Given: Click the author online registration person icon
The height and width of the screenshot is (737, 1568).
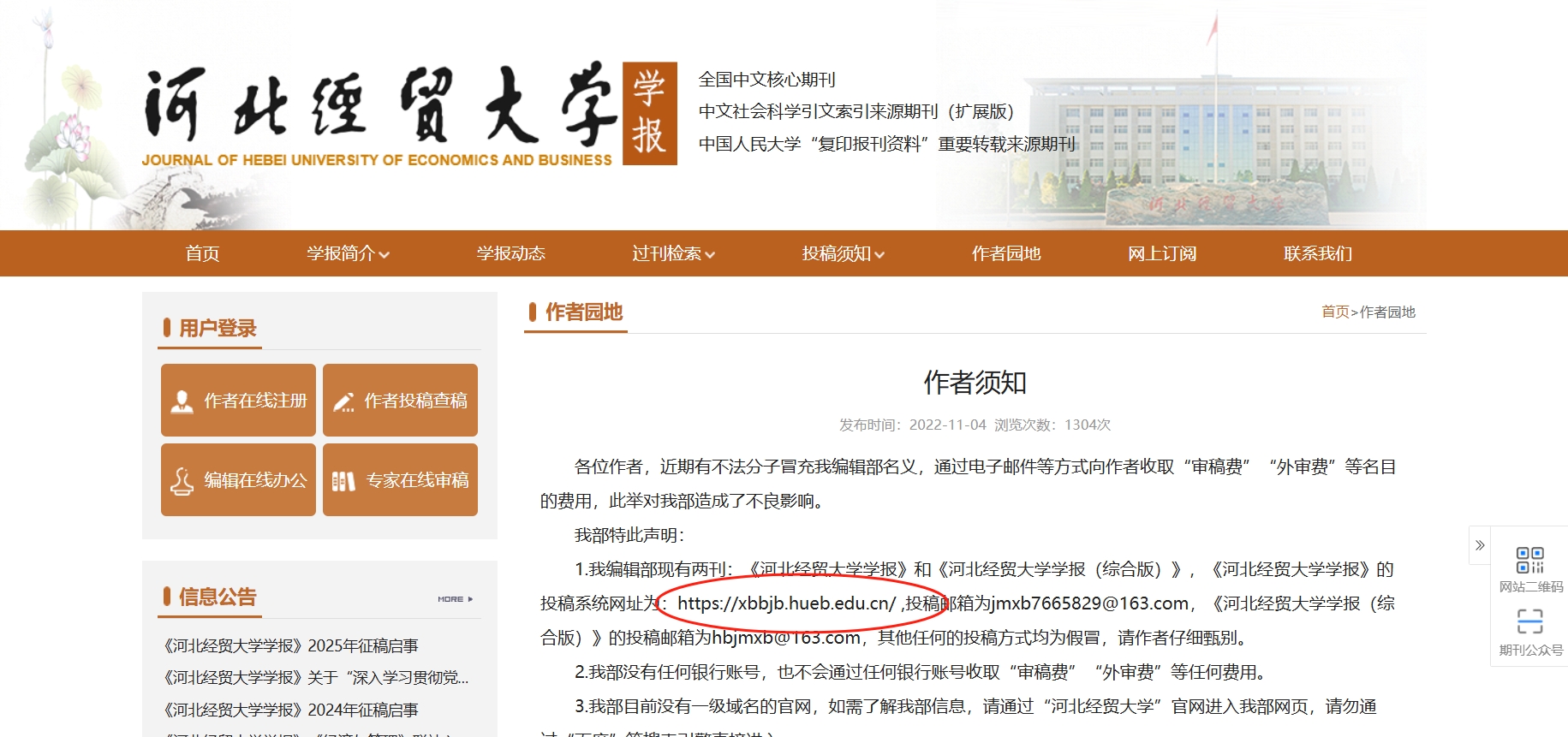Looking at the screenshot, I should pyautogui.click(x=182, y=401).
